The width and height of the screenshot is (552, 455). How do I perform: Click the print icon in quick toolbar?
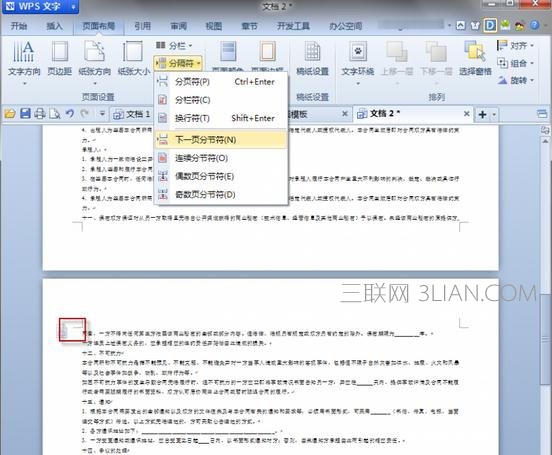[x=40, y=114]
